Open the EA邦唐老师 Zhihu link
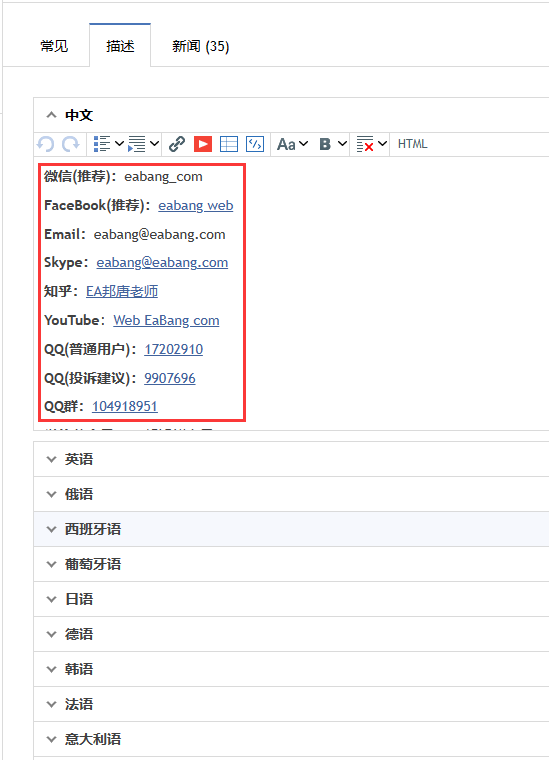Screen dimensions: 549x760 [x=122, y=291]
